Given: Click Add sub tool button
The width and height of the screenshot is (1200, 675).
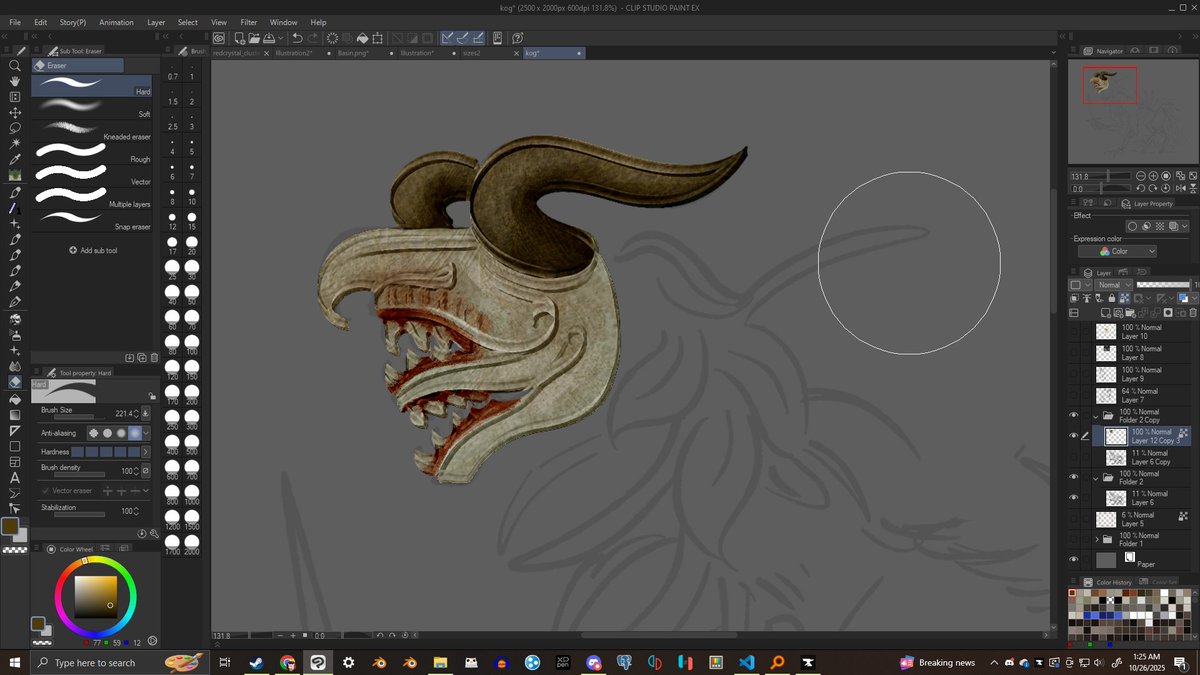Looking at the screenshot, I should (93, 251).
